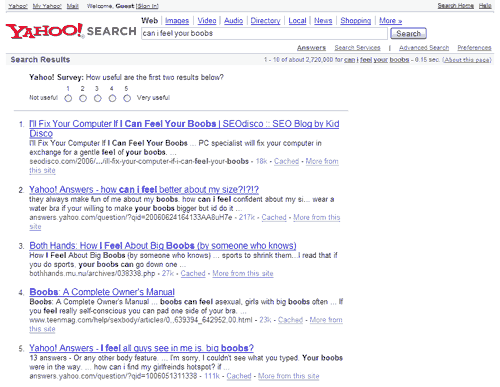Focus the search query input field

(x=264, y=33)
